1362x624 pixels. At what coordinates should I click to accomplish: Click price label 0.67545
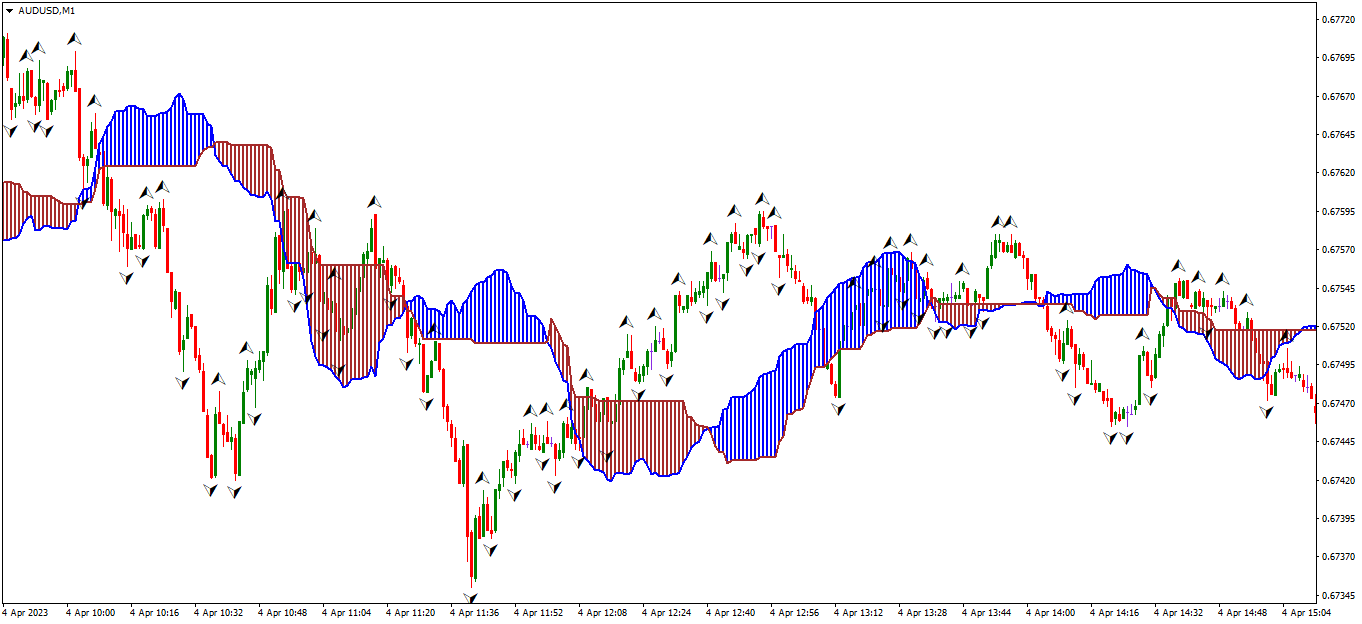coord(1337,288)
